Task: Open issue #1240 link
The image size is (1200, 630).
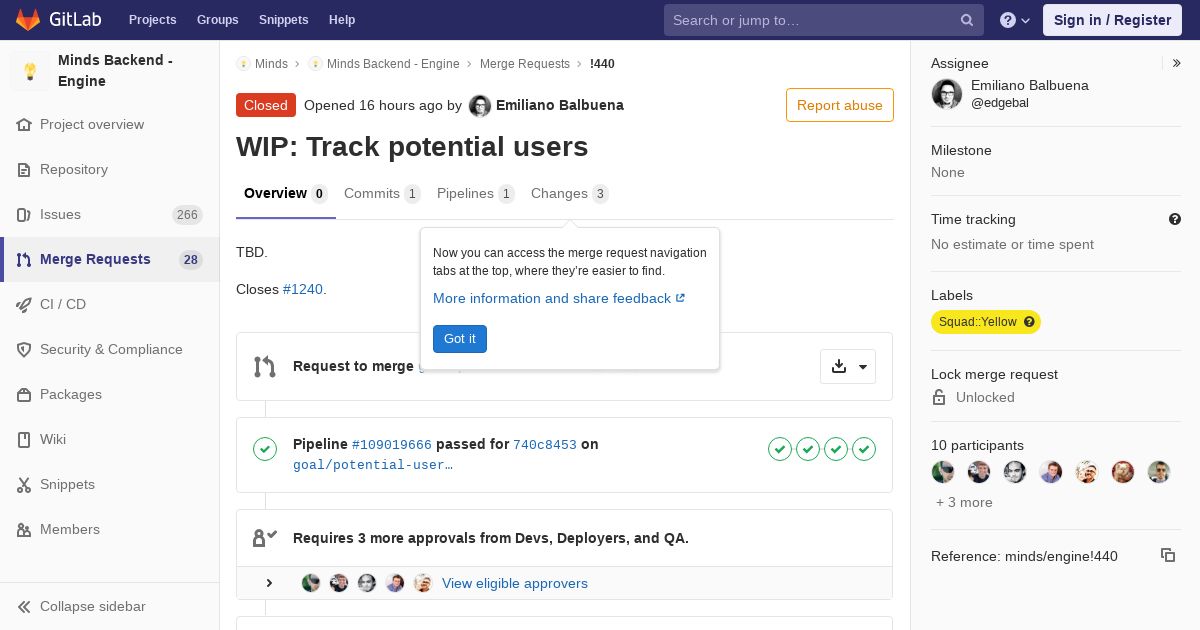Action: click(303, 289)
